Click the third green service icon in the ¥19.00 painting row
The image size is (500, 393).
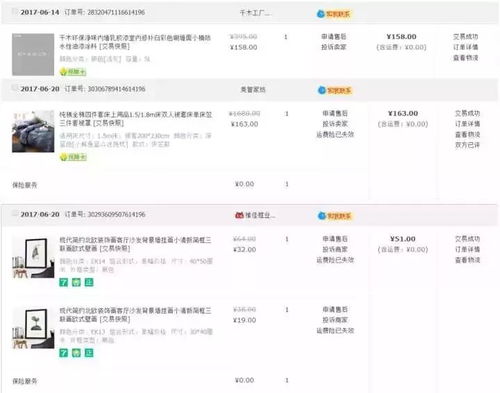coord(89,353)
